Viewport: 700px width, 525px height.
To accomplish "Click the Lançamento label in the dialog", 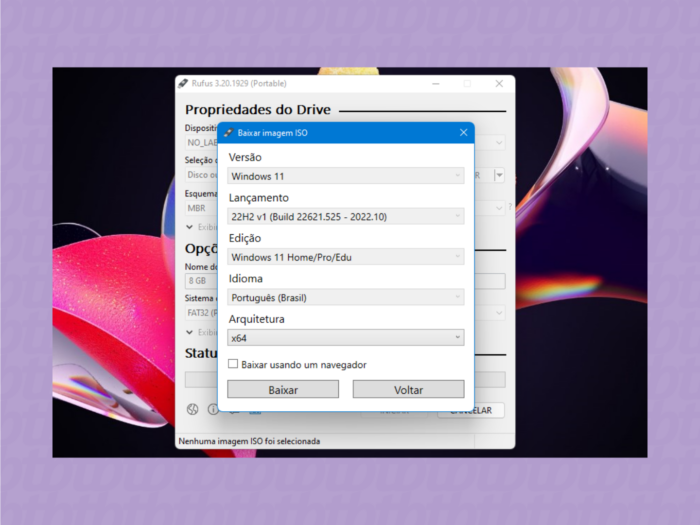I will tap(259, 198).
